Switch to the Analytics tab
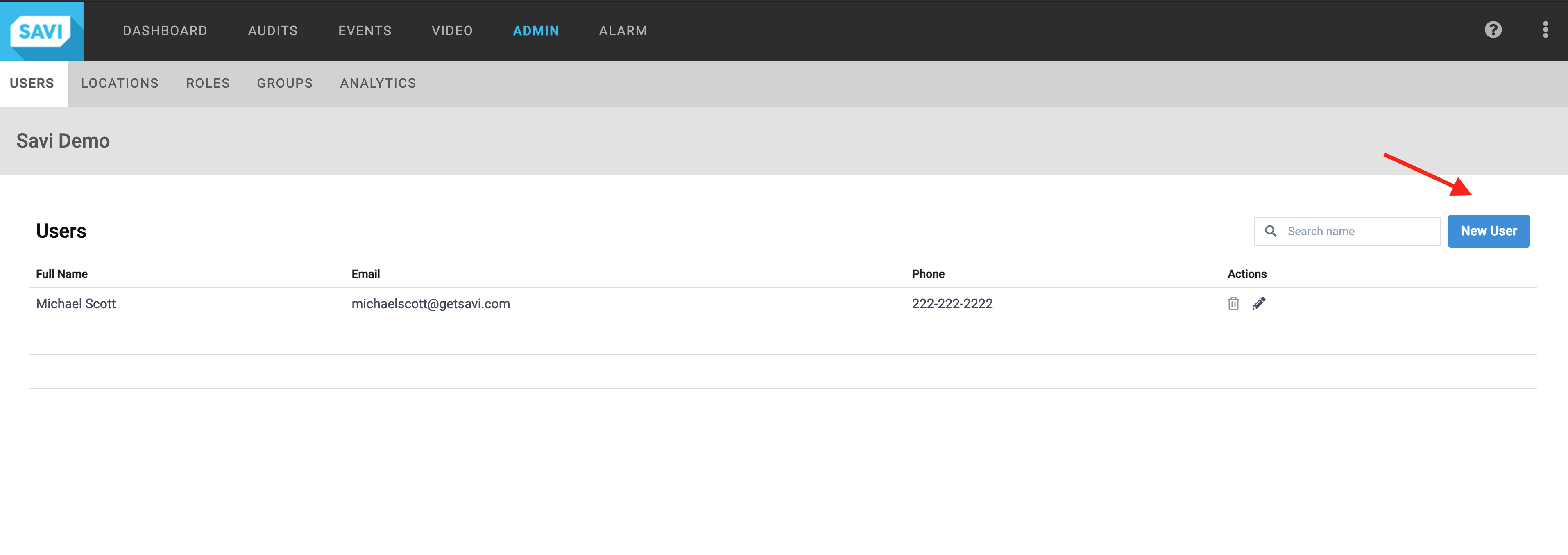The height and width of the screenshot is (555, 1568). [x=378, y=84]
